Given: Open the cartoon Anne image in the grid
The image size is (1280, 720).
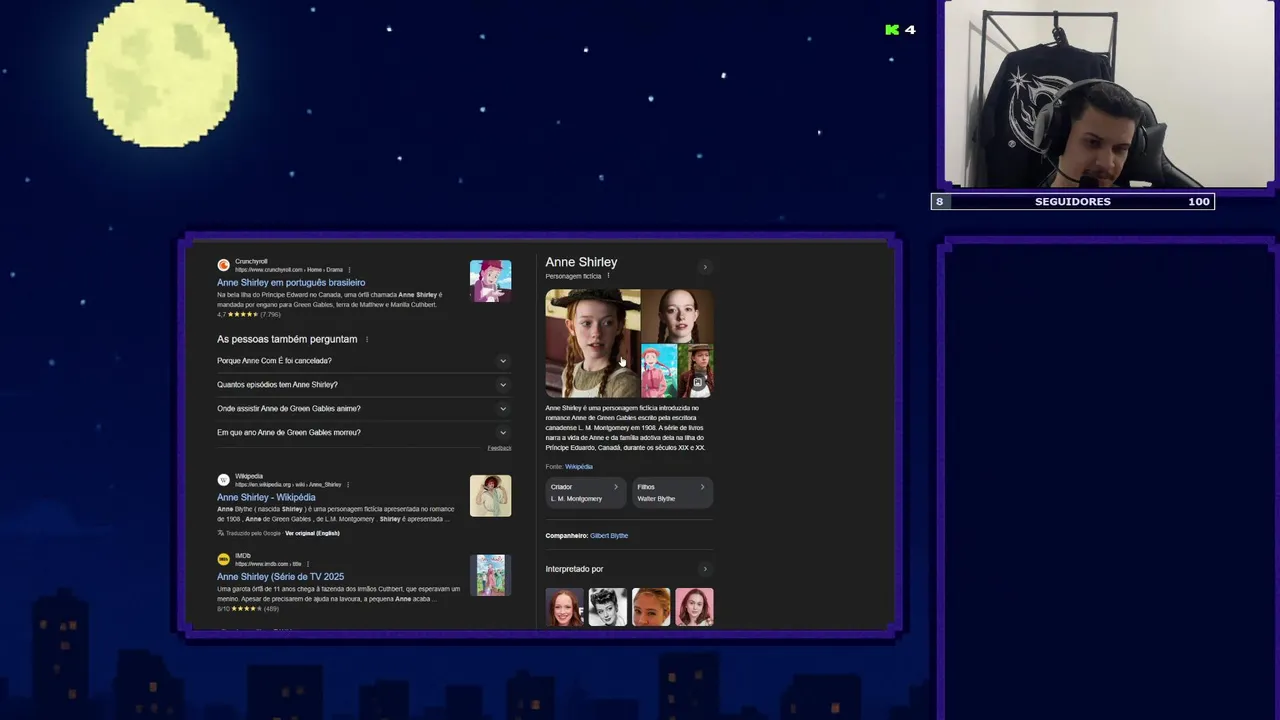Looking at the screenshot, I should click(659, 371).
